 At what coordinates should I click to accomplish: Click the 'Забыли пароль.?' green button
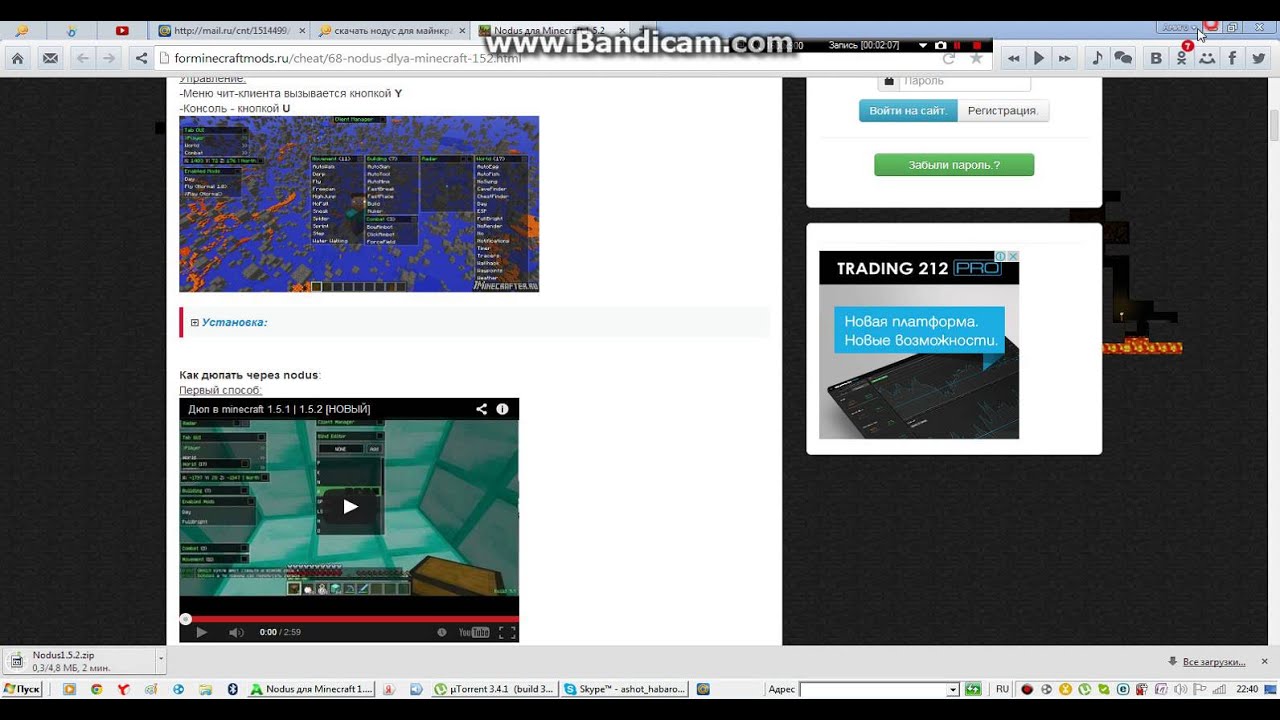click(954, 165)
